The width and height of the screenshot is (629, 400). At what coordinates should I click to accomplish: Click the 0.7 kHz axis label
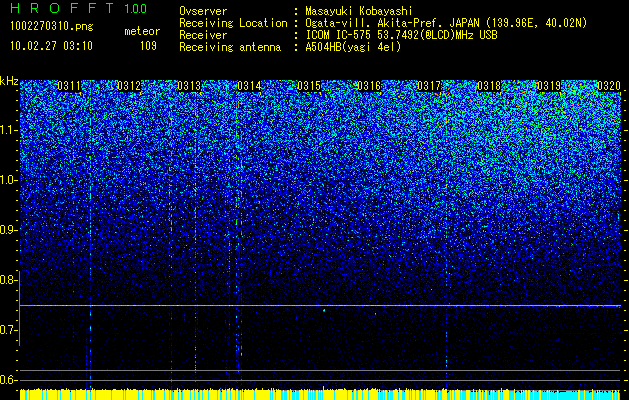pos(8,330)
